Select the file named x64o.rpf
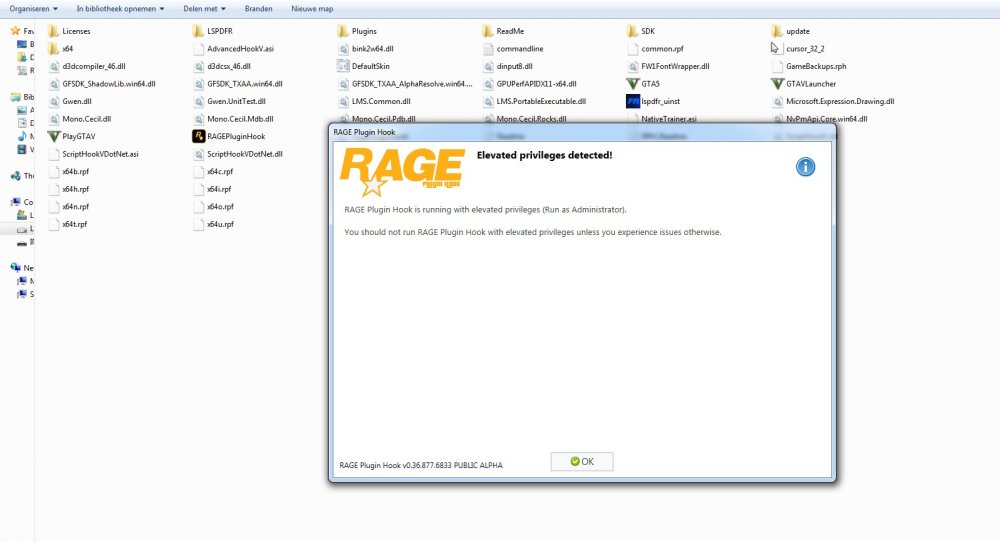 pos(220,206)
